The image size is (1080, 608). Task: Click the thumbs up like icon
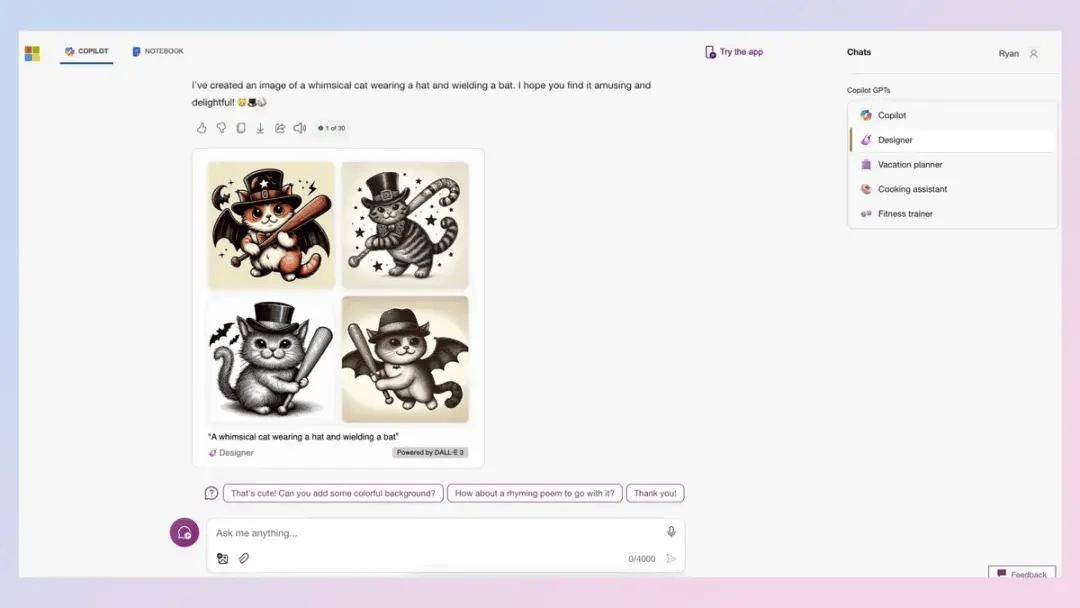201,128
